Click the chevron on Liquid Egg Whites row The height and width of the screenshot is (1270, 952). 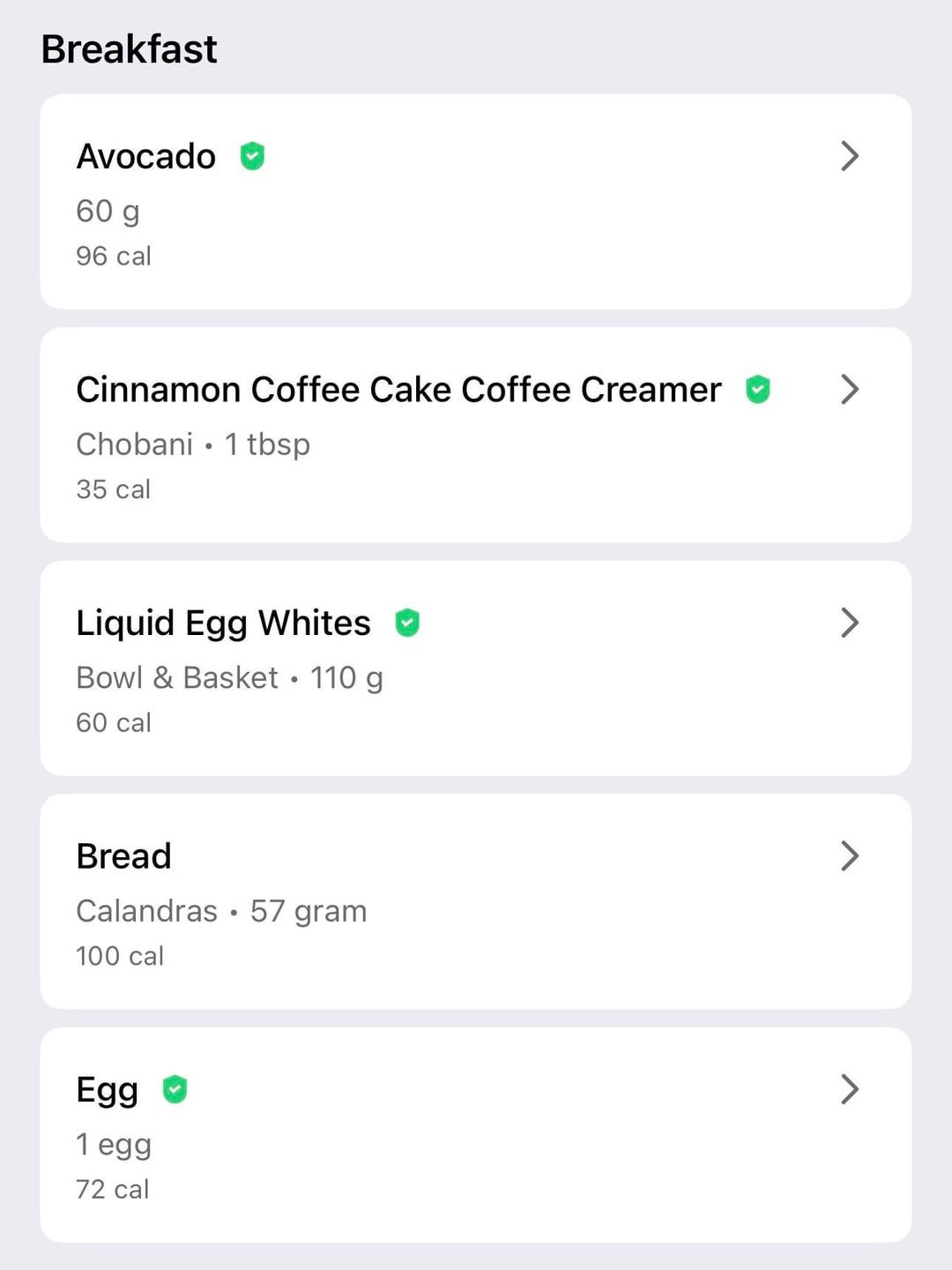click(x=849, y=623)
